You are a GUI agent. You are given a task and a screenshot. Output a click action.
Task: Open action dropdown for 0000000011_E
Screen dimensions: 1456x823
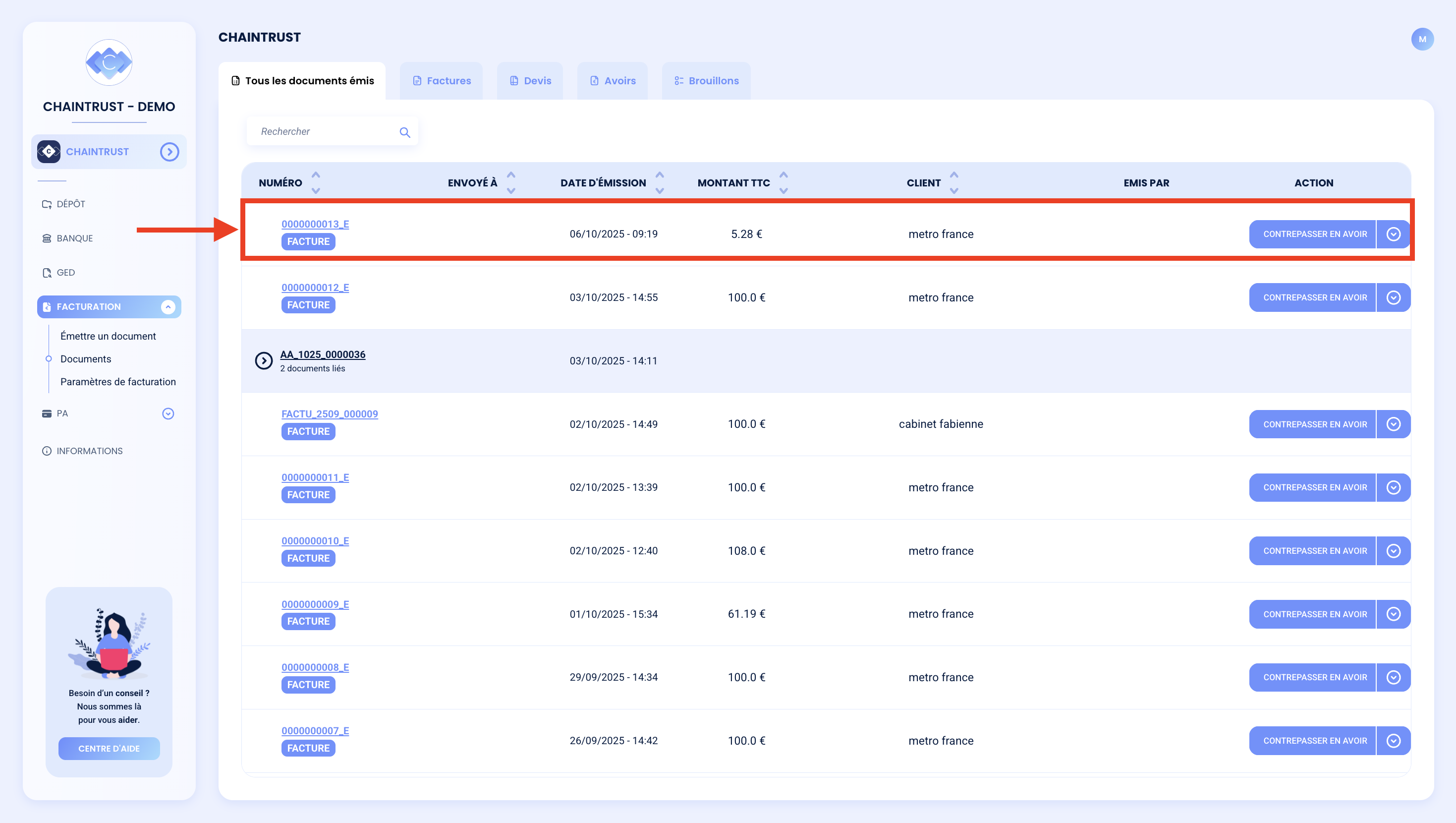coord(1393,487)
